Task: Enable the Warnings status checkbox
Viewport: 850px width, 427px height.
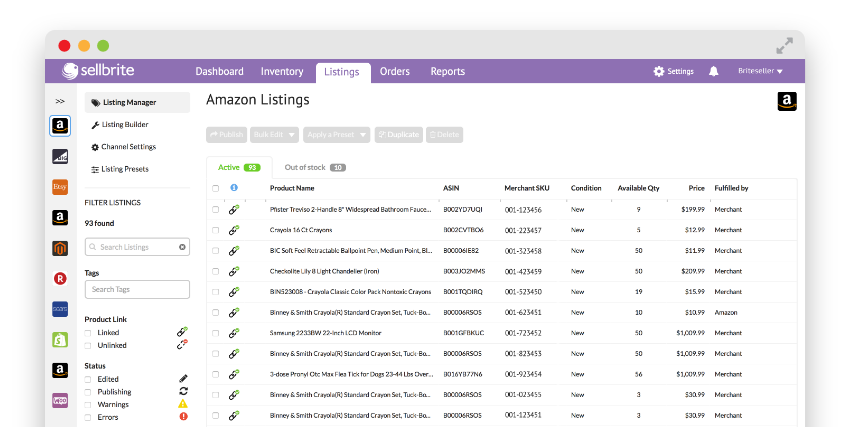Action: (x=88, y=405)
